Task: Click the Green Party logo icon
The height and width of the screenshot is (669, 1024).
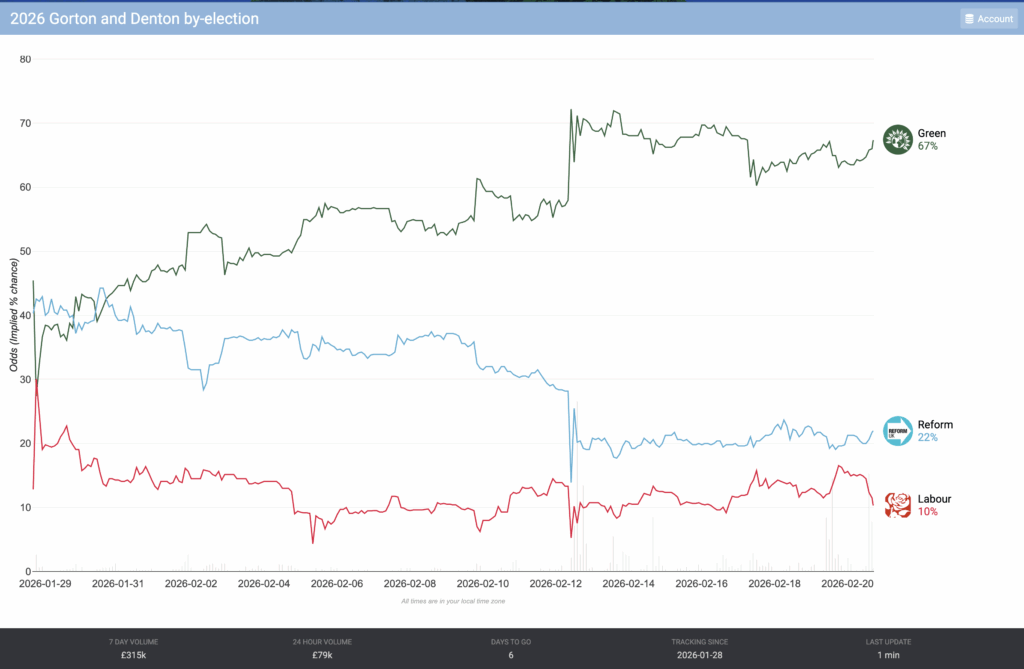Action: point(898,139)
